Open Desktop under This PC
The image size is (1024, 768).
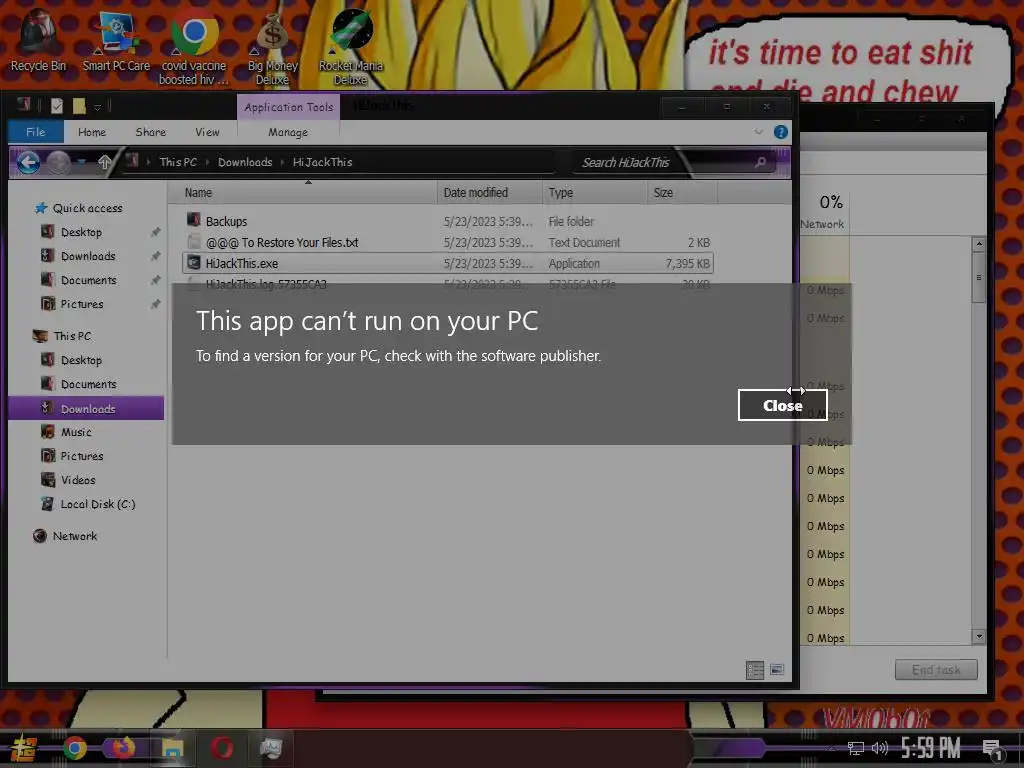[81, 360]
